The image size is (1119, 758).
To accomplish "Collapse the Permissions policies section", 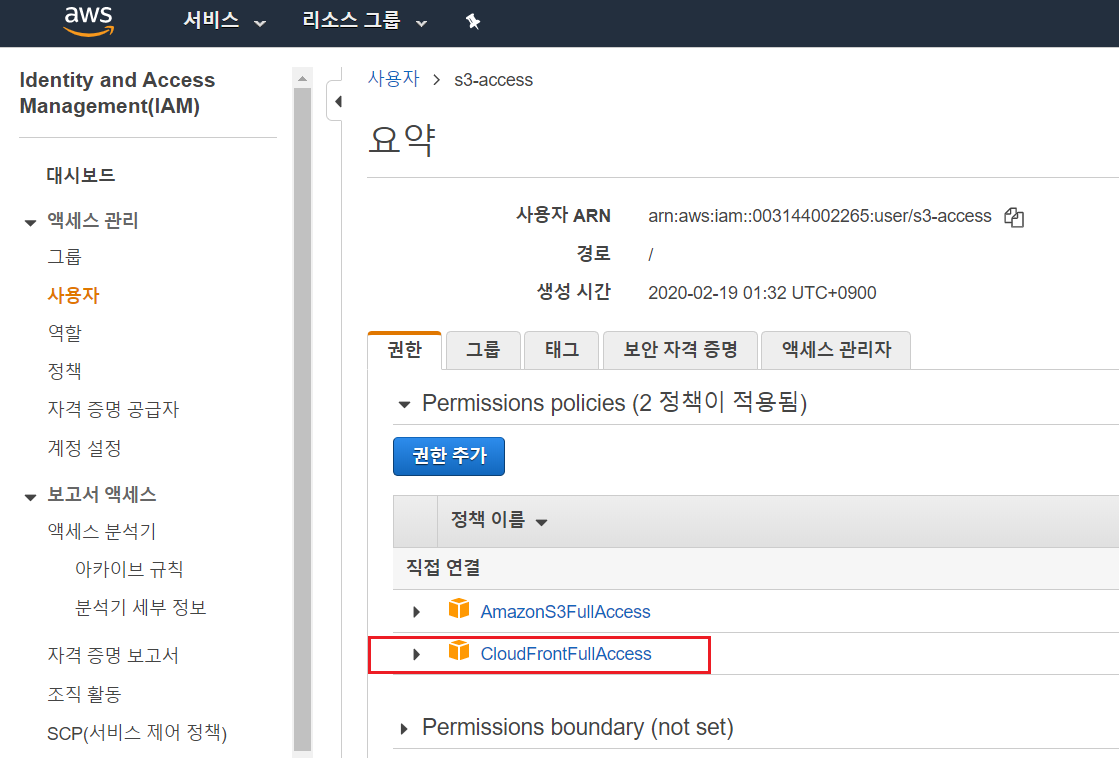I will click(404, 405).
